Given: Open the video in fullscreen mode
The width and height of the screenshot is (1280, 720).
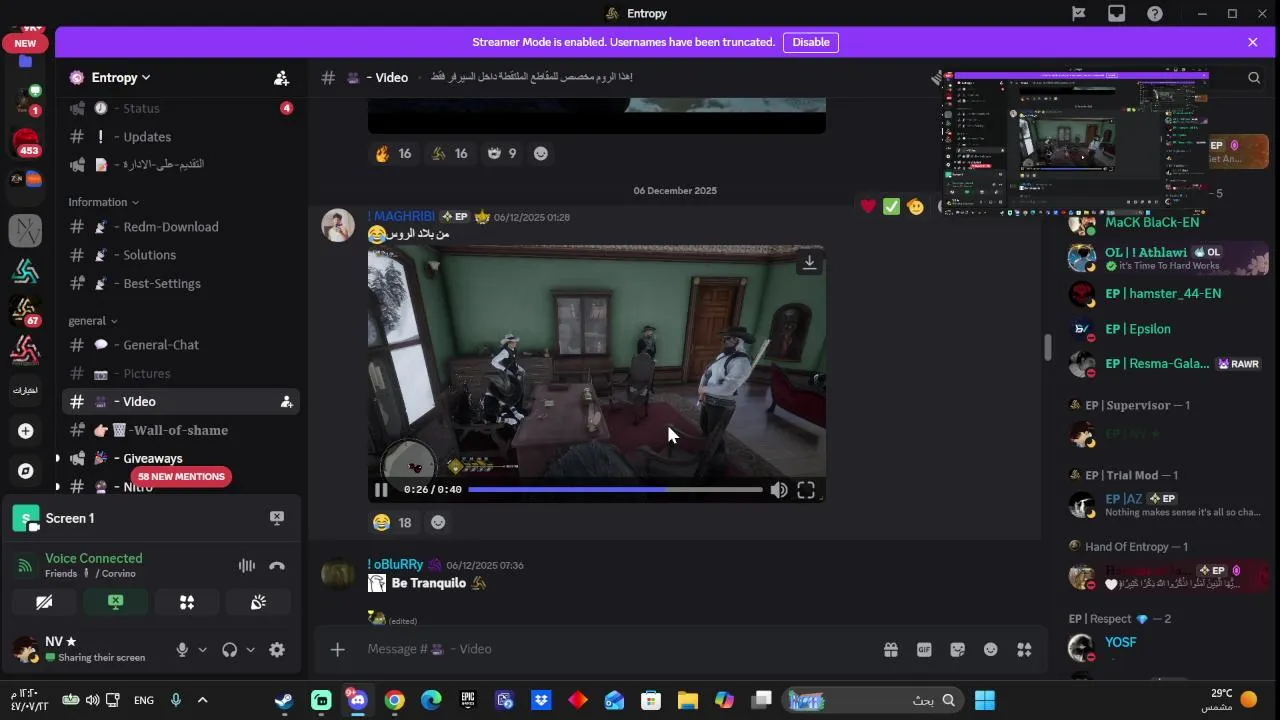Looking at the screenshot, I should (x=806, y=490).
